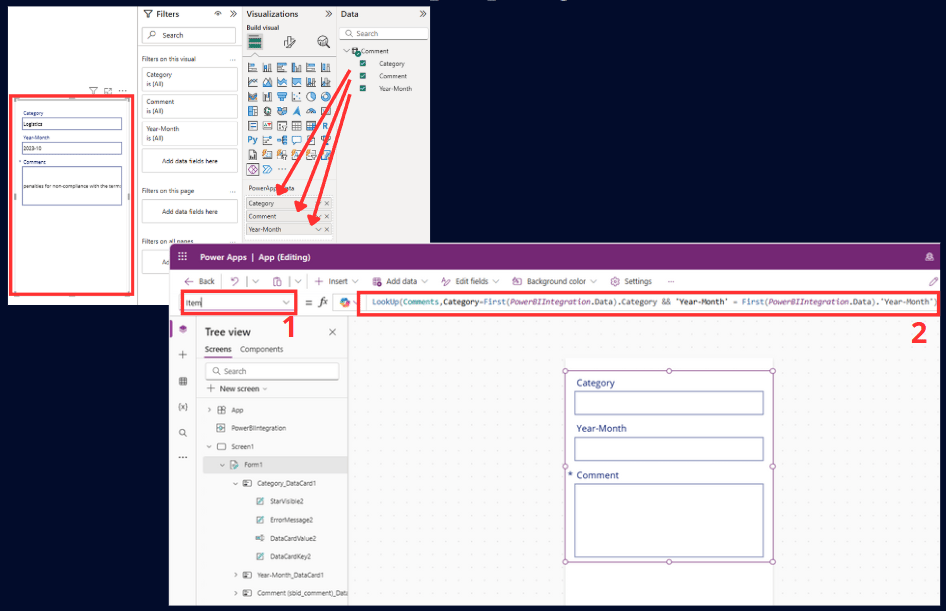The image size is (946, 611).
Task: Open the Format visual paintbrush icon
Action: tap(290, 42)
